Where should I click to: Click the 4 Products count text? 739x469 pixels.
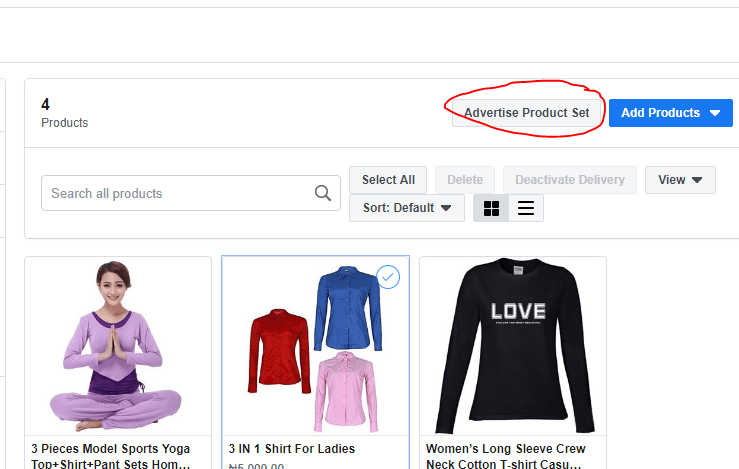[65, 113]
